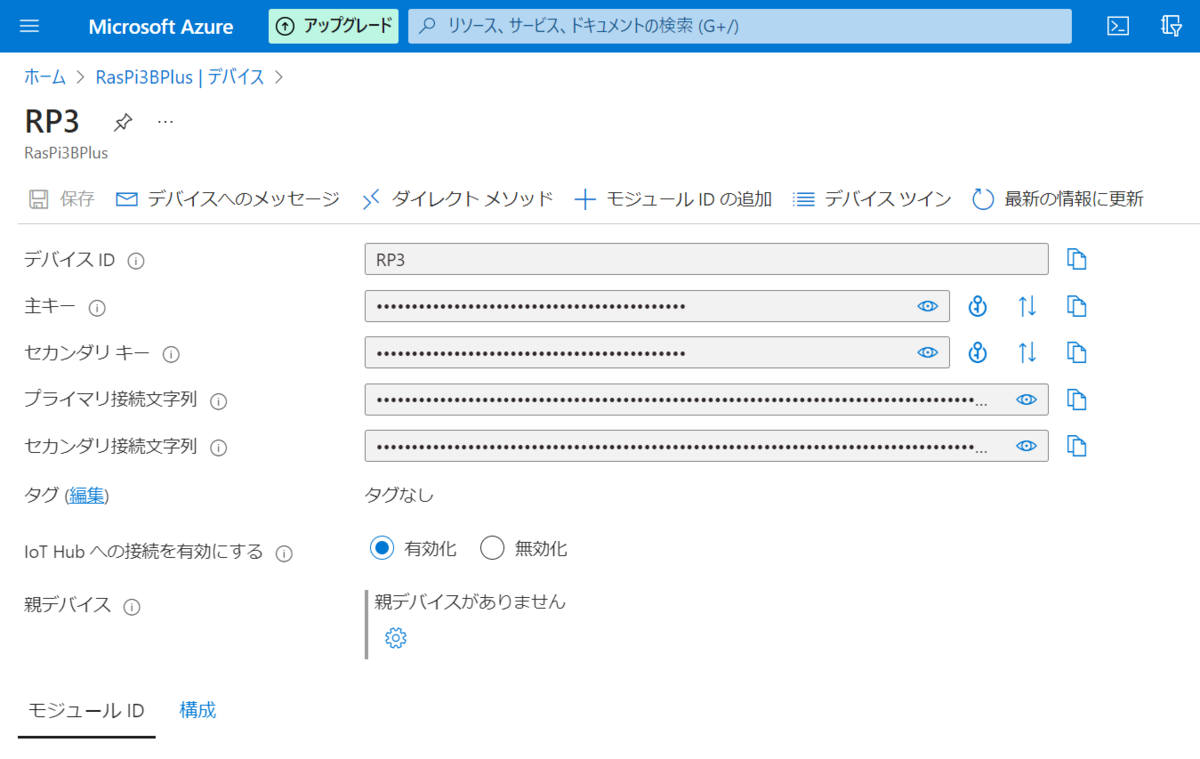The height and width of the screenshot is (759, 1200).
Task: Swap keys using the セカンダリ キー arrows icon
Action: (x=1027, y=352)
